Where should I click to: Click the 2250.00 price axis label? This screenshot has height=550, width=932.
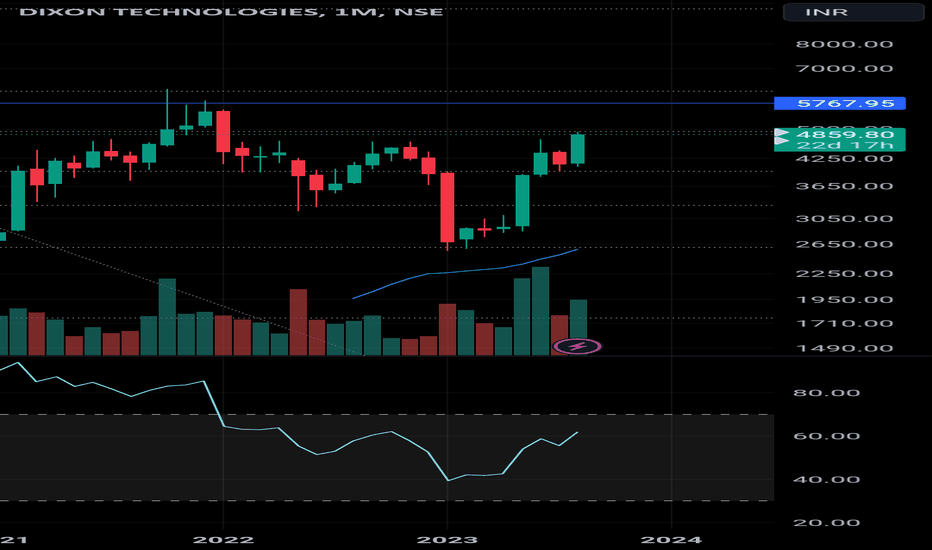coord(844,274)
